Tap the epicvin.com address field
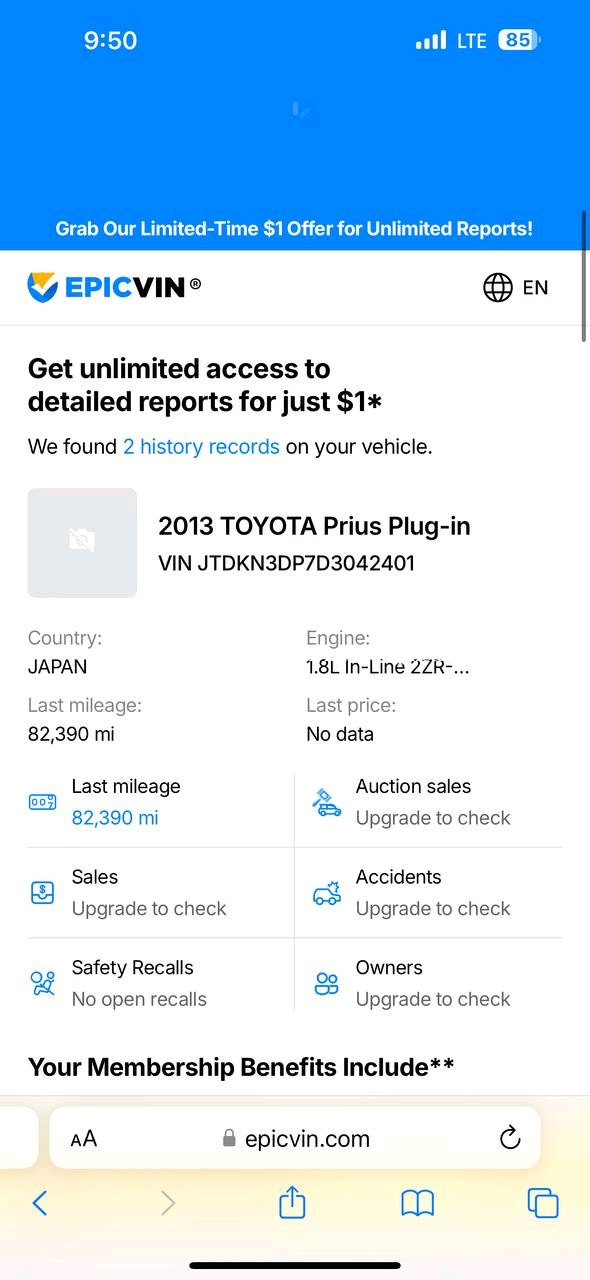 click(296, 1138)
